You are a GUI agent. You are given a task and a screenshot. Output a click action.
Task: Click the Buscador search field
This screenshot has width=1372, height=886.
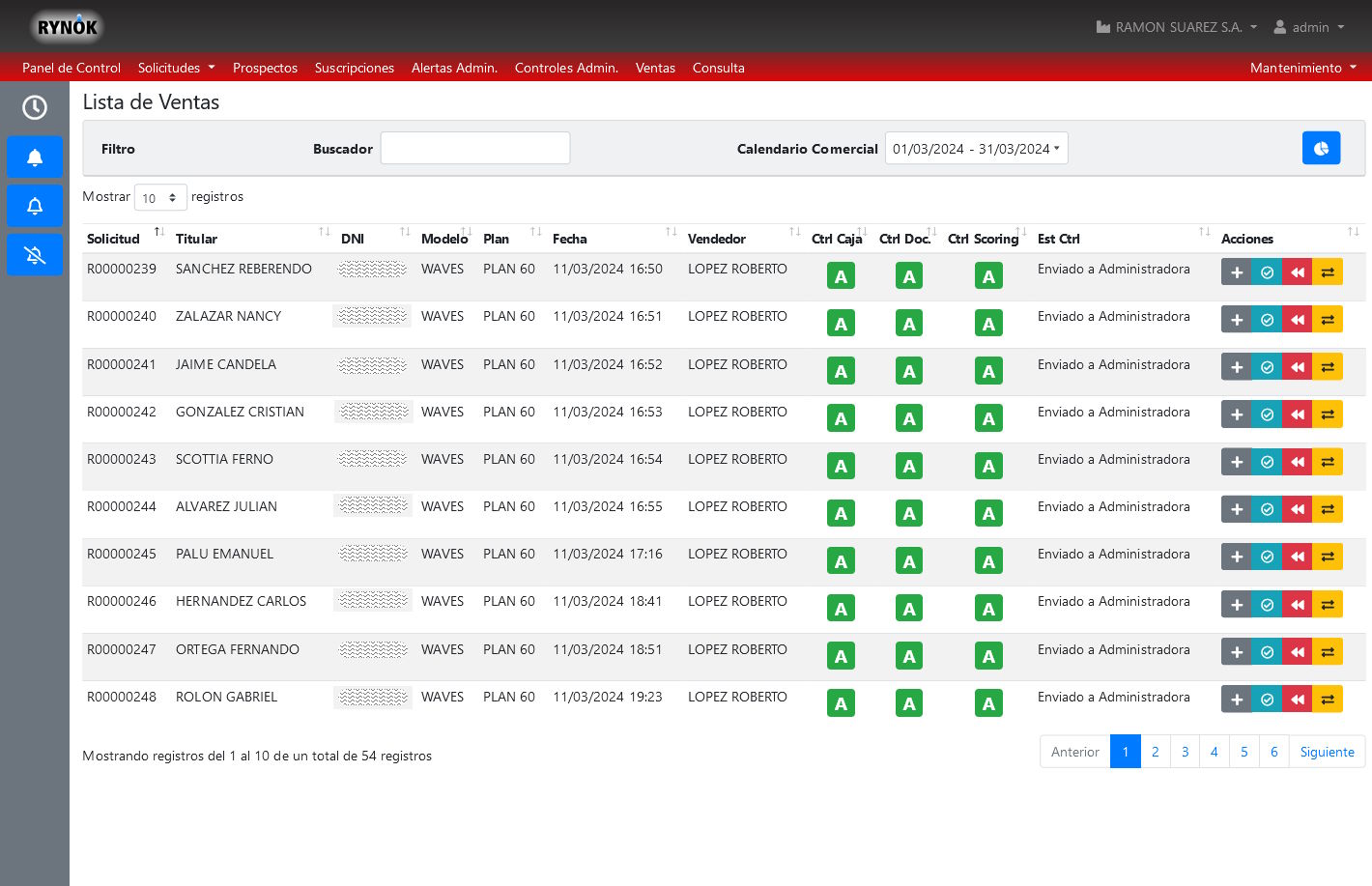[x=474, y=149]
